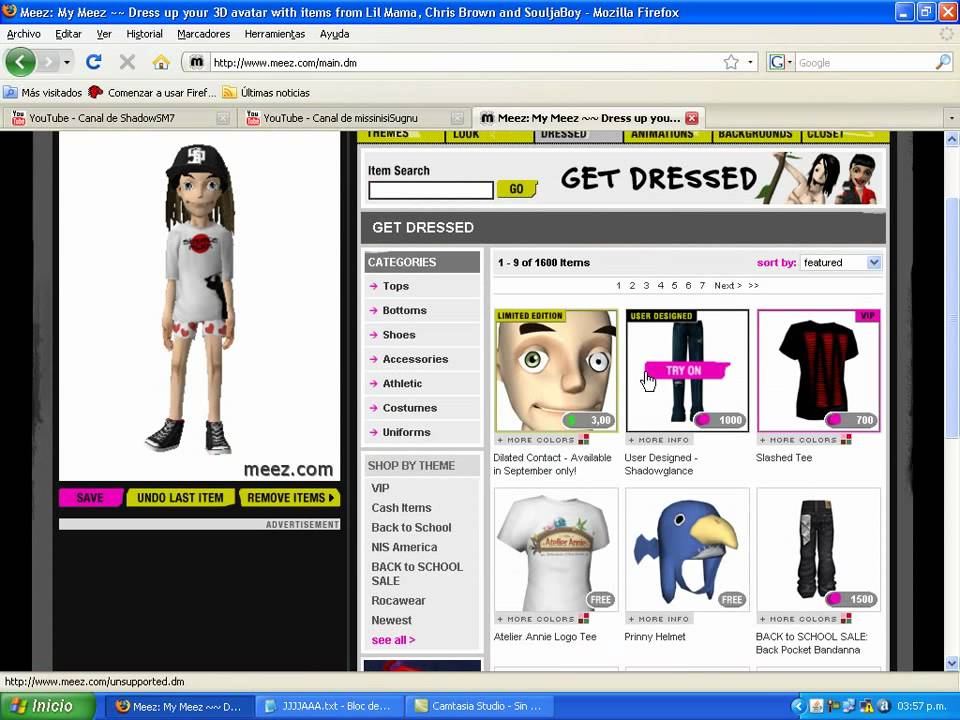Click the pink SAVE button
960x720 pixels.
(91, 498)
